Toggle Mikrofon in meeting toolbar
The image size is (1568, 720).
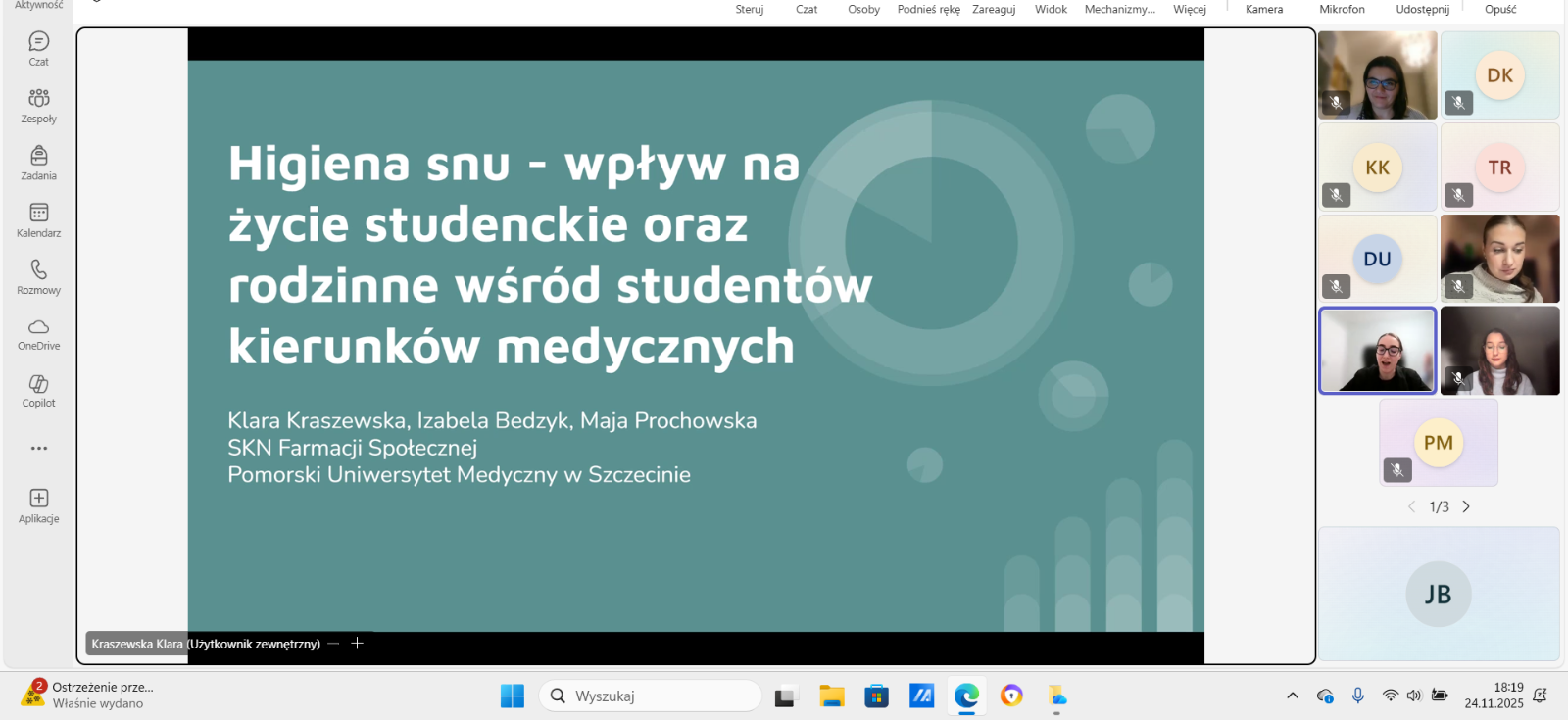point(1342,9)
